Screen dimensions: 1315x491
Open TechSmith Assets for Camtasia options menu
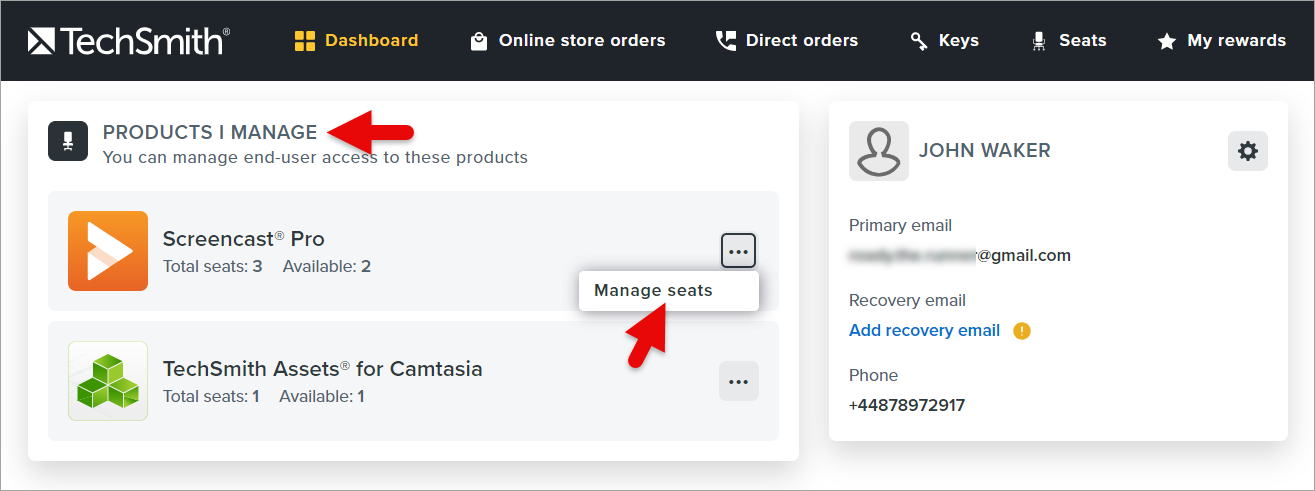click(738, 381)
